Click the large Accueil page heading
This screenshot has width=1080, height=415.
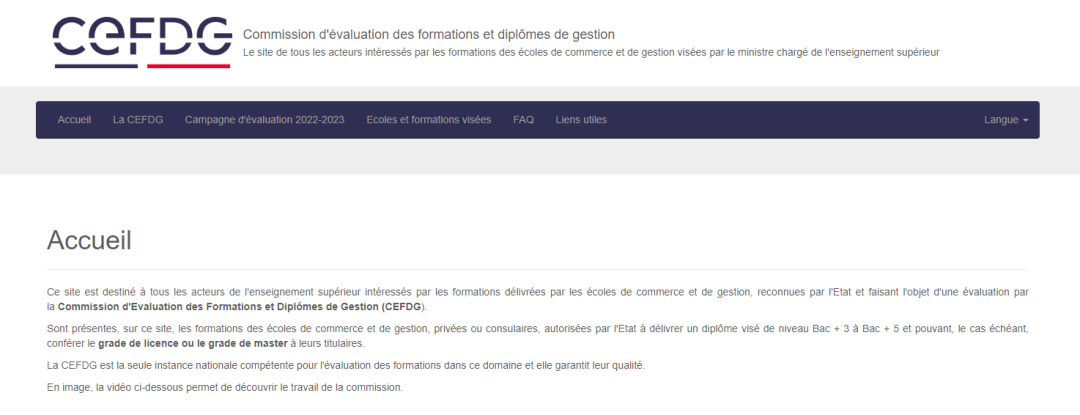89,240
